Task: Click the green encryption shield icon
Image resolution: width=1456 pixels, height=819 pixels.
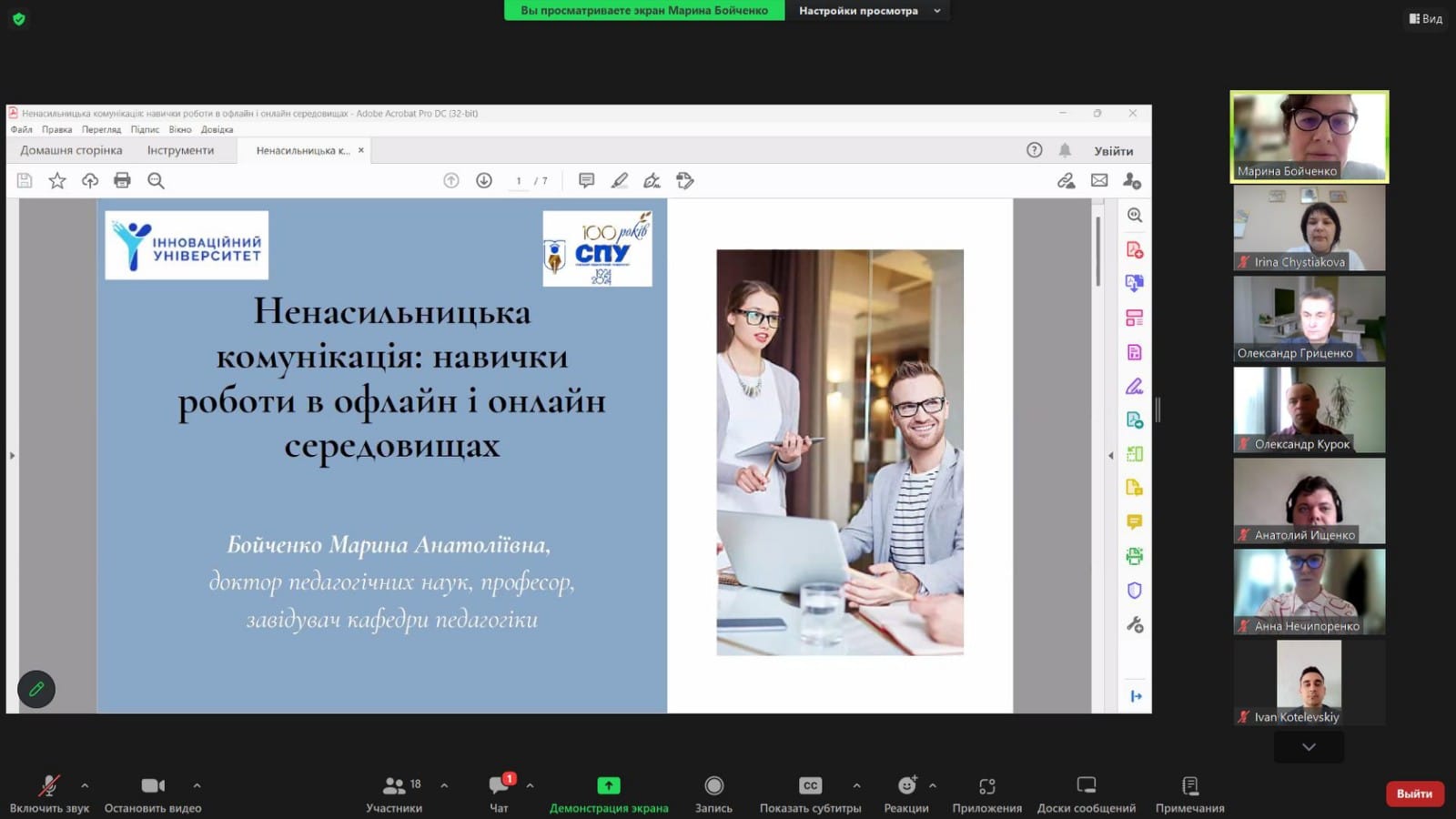Action: [x=18, y=18]
